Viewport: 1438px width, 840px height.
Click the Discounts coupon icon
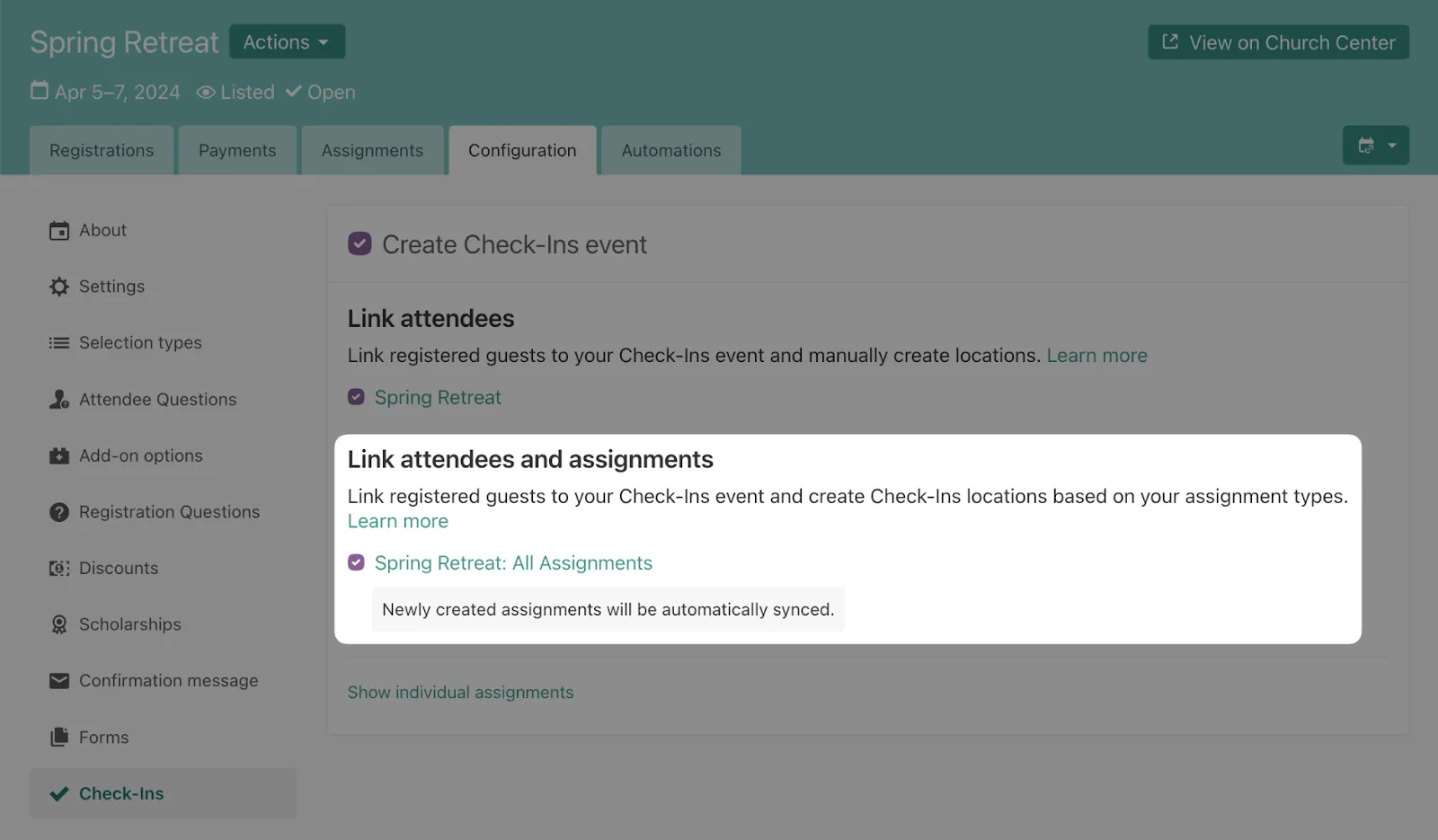tap(59, 569)
